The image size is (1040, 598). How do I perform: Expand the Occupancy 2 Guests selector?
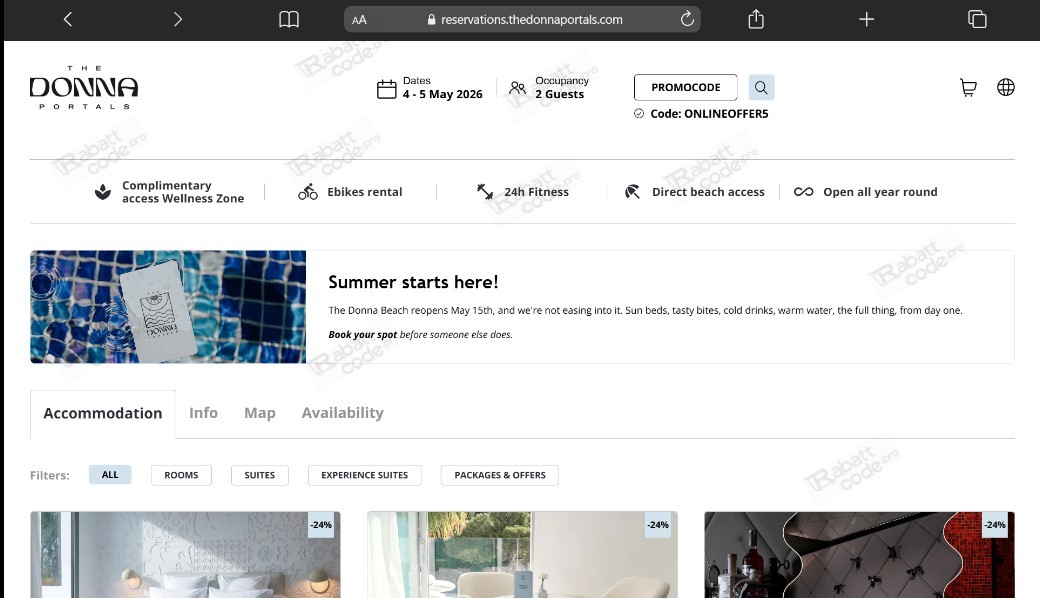[x=547, y=88]
